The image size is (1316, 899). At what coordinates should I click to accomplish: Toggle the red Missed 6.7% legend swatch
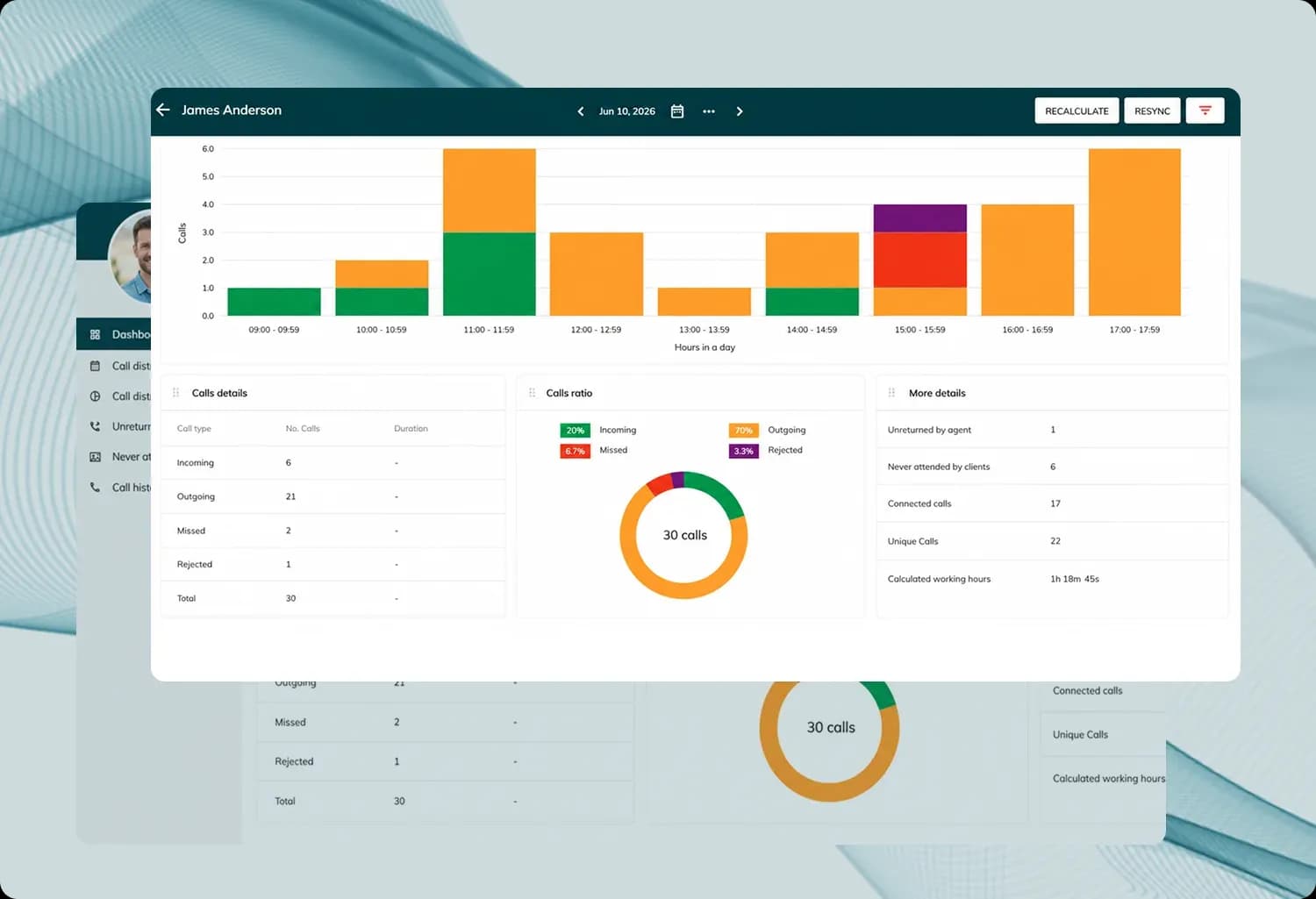coord(575,451)
